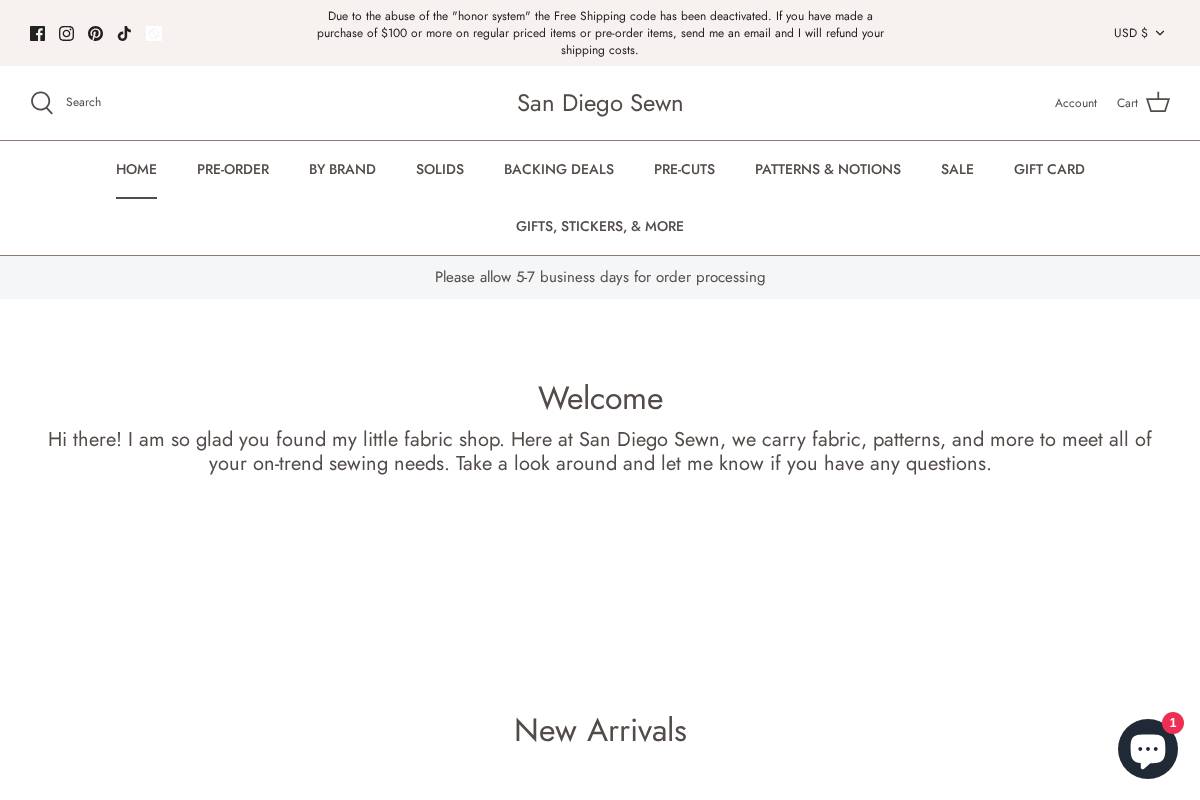Open the PATTERNS & NOTIONS menu
This screenshot has width=1200, height=800.
[x=828, y=169]
